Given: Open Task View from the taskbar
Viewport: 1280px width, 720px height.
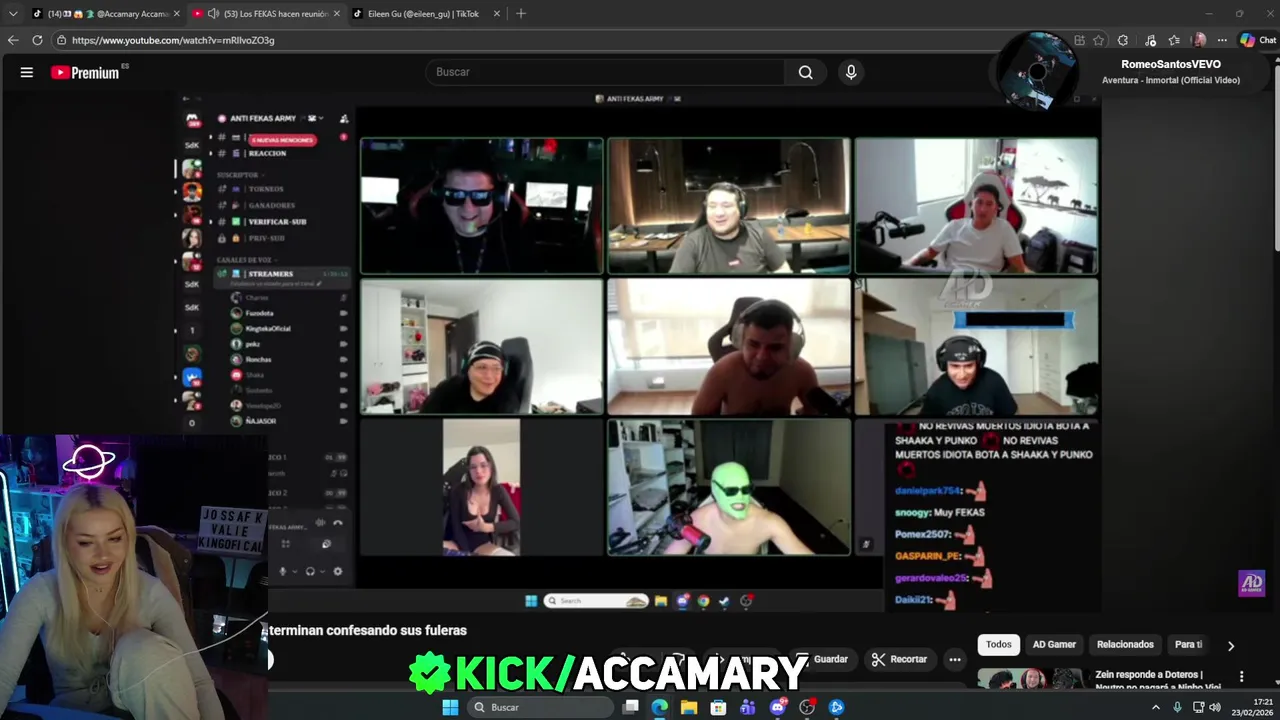Looking at the screenshot, I should click(x=631, y=707).
